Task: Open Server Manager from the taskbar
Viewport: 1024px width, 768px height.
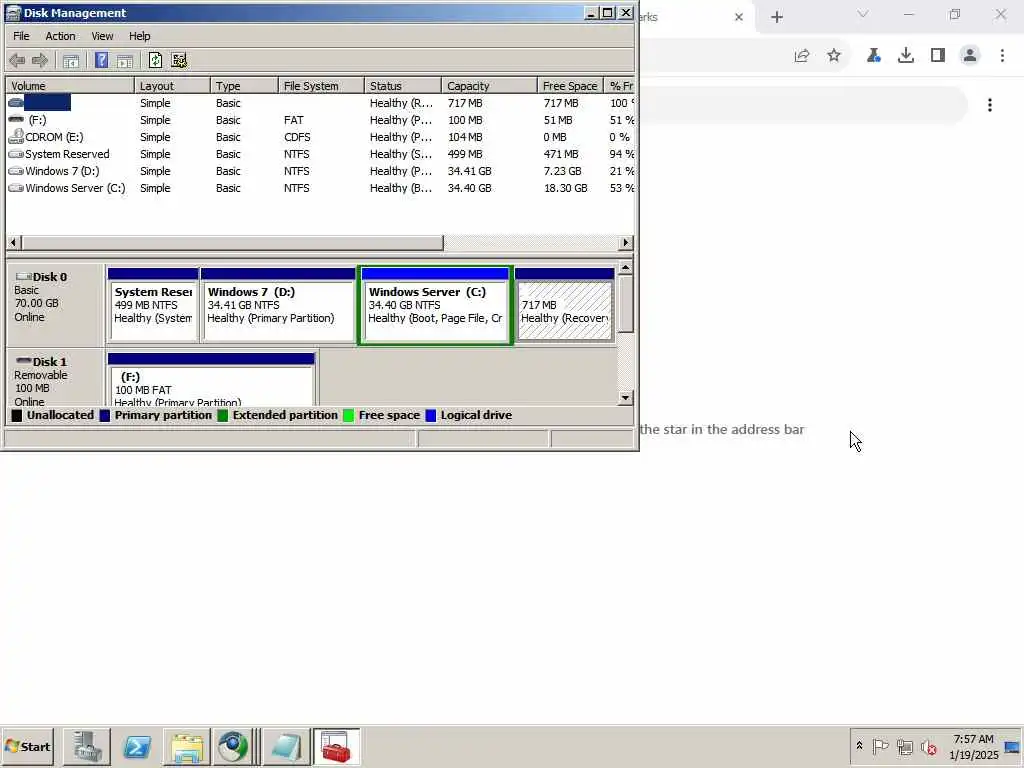Action: [87, 746]
